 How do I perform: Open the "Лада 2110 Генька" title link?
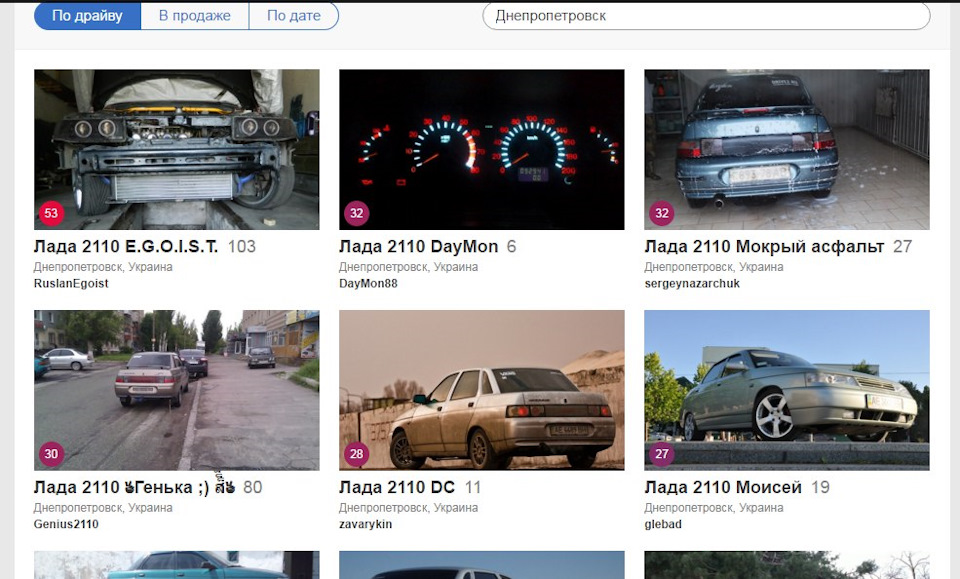point(135,487)
